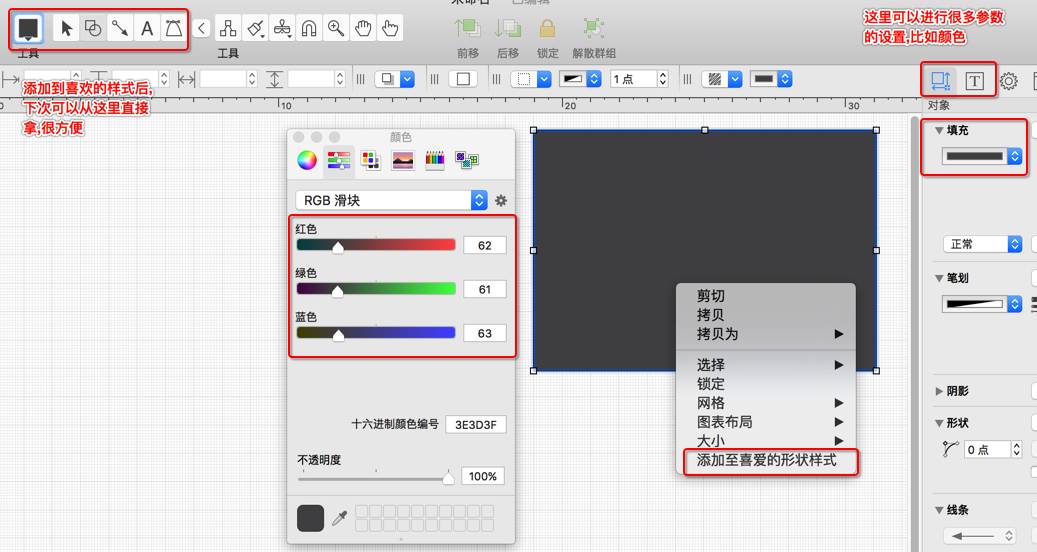Choose 添加至喜爱的形状样式 from context menu

pos(766,461)
